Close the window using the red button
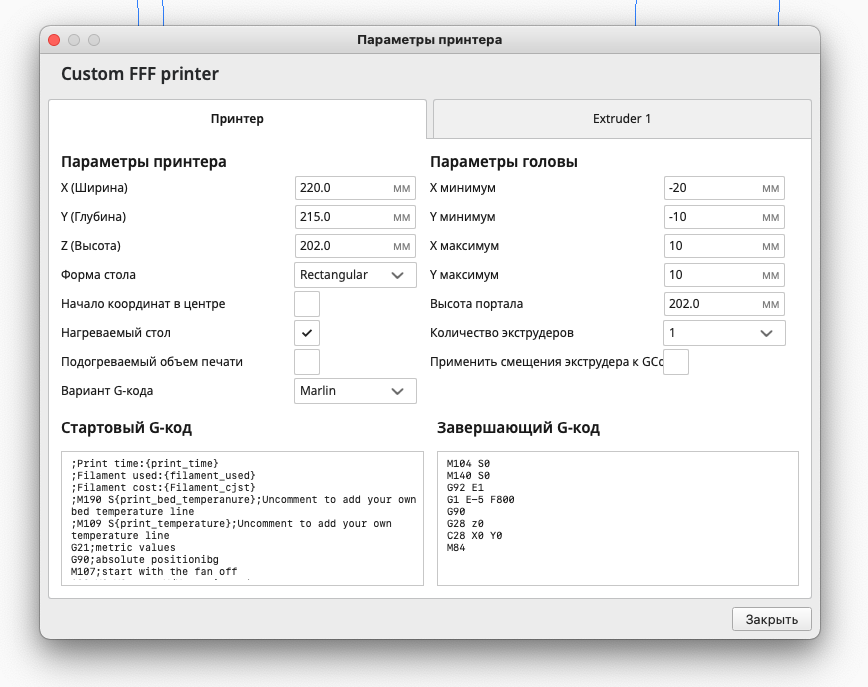 coord(54,40)
